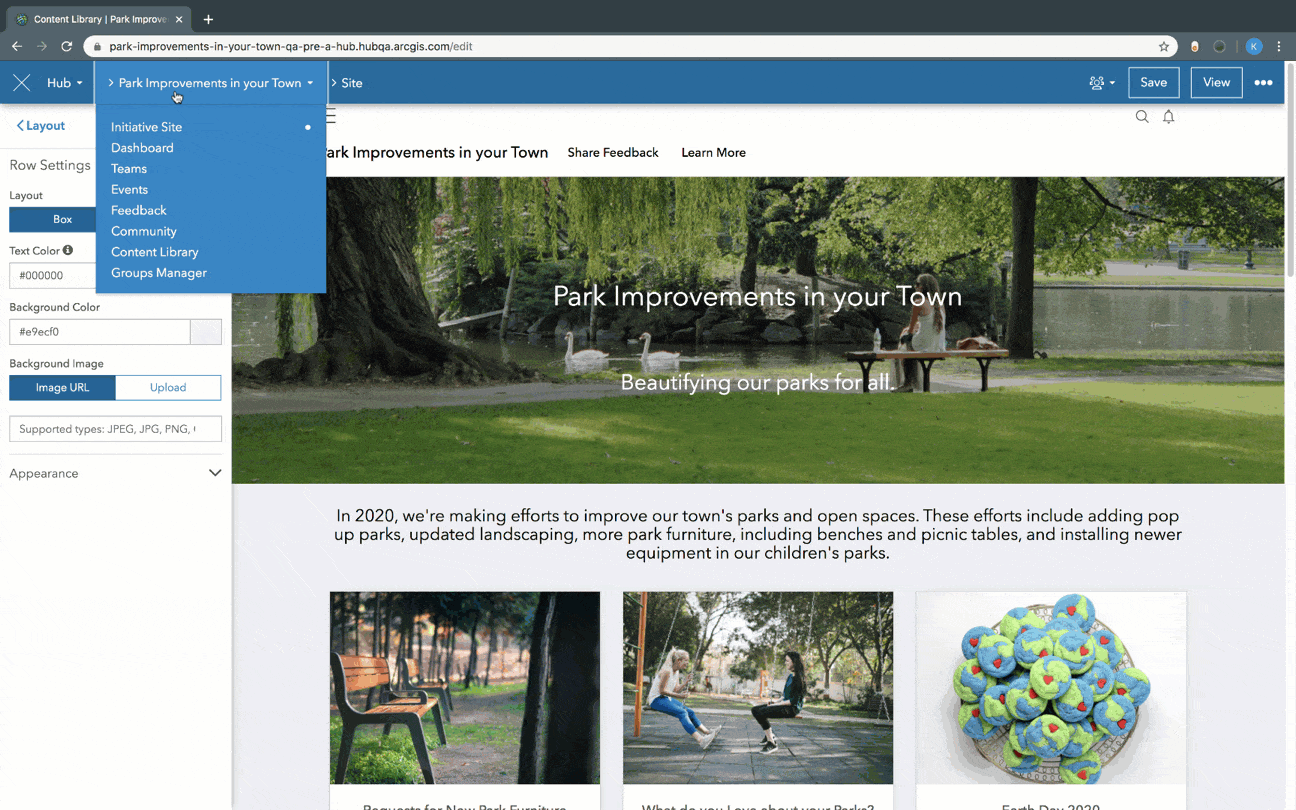
Task: Switch background image to Image URL
Action: [62, 388]
